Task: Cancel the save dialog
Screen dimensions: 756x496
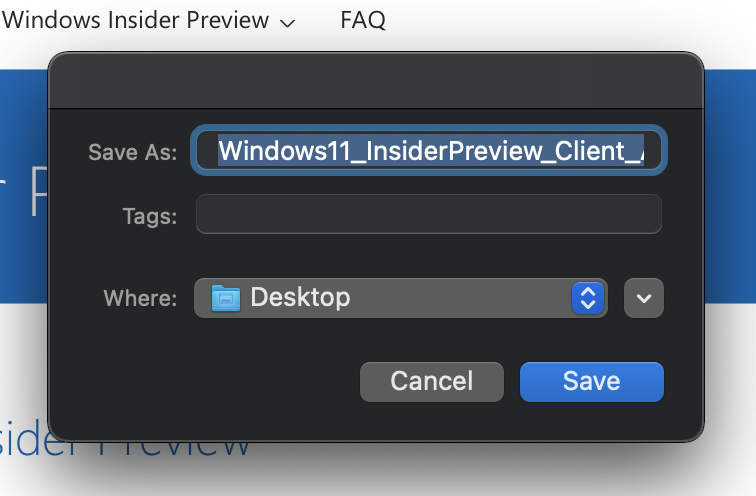Action: tap(432, 382)
